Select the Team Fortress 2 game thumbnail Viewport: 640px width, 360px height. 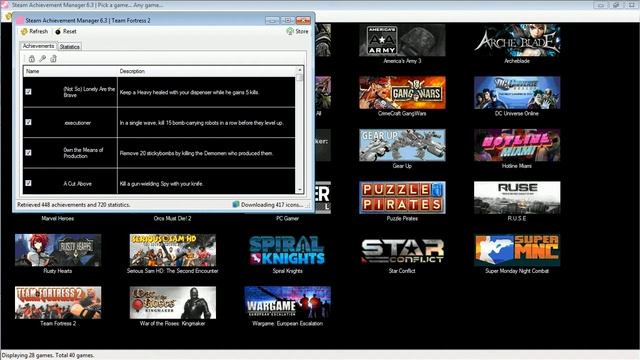(58, 302)
